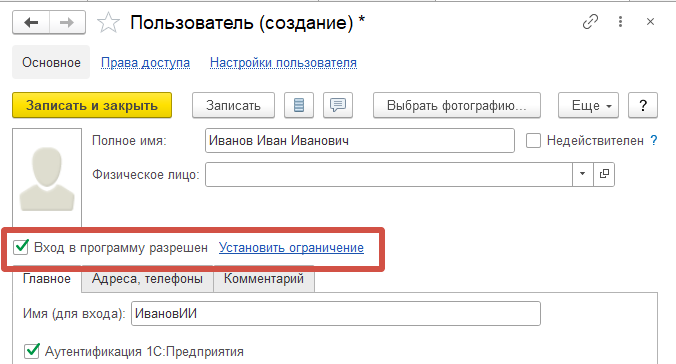Select the Основное section
This screenshot has width=676, height=364.
click(51, 63)
